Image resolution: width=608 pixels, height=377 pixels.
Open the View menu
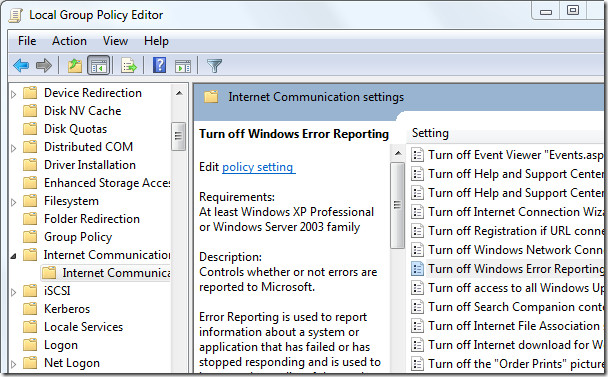115,41
